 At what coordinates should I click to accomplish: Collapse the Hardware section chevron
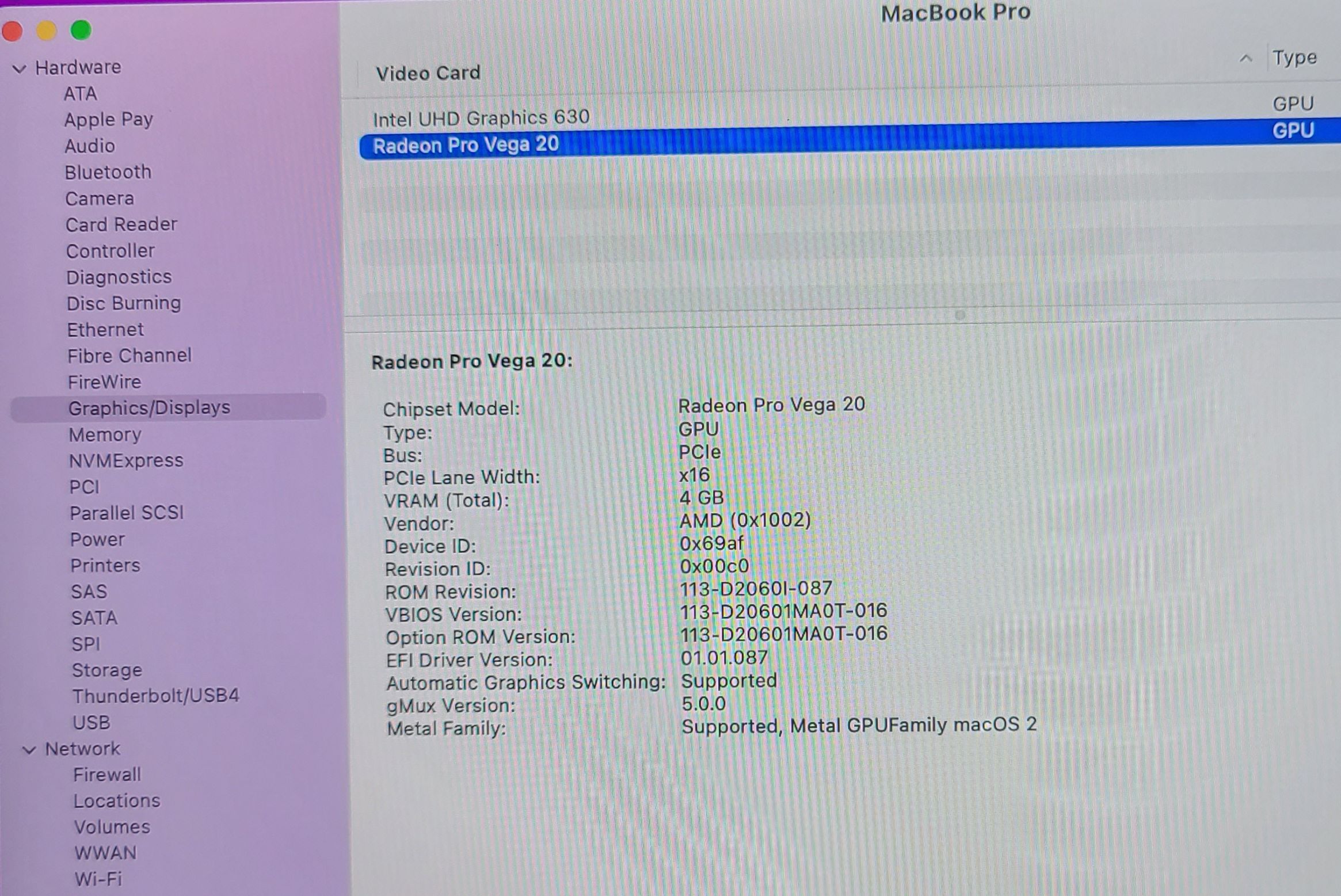coord(20,69)
